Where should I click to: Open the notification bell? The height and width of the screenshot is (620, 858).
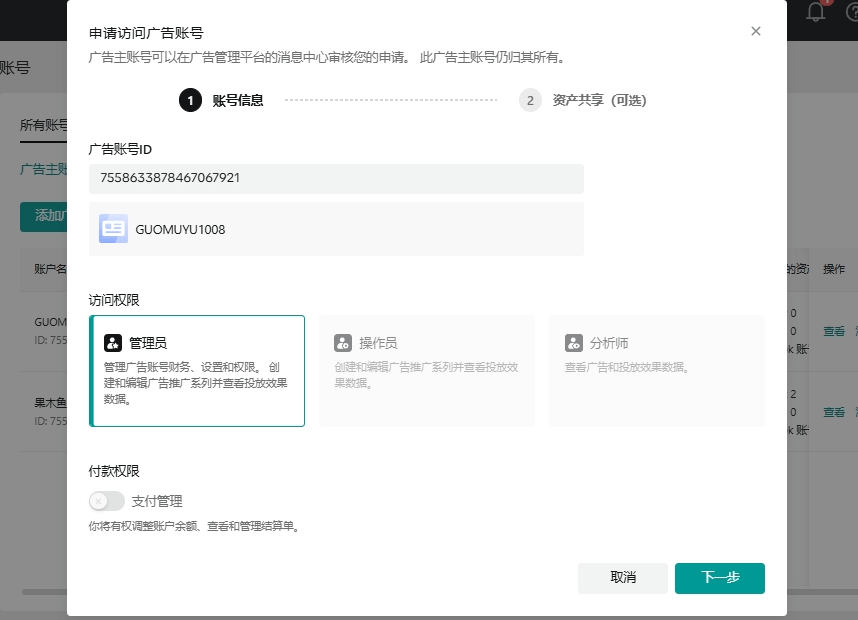point(817,12)
